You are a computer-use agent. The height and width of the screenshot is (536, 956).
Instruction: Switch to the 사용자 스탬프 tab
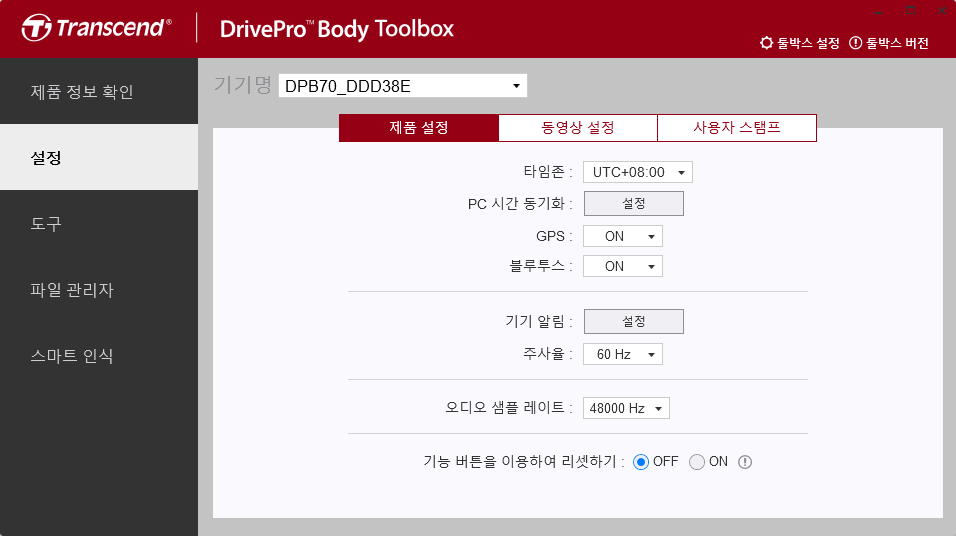737,127
